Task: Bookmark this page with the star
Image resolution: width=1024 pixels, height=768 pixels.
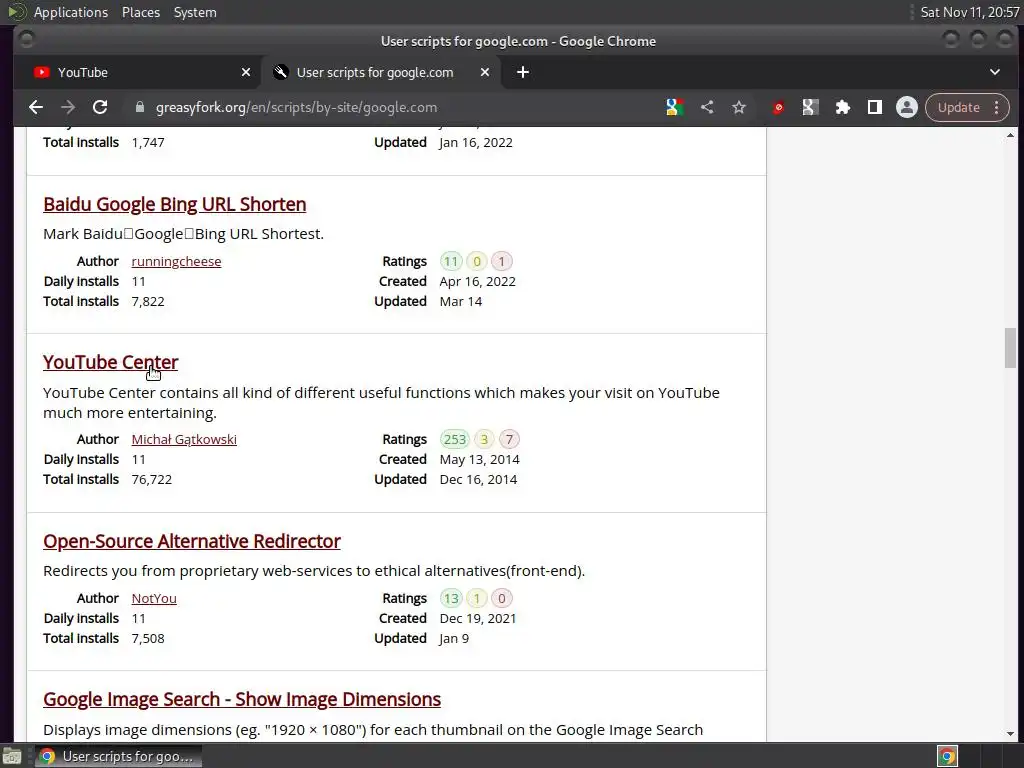Action: pyautogui.click(x=739, y=107)
